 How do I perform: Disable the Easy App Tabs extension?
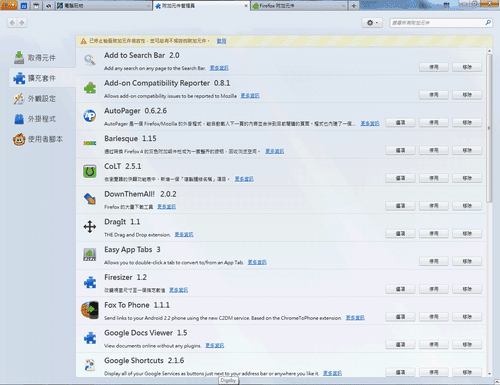(434, 261)
